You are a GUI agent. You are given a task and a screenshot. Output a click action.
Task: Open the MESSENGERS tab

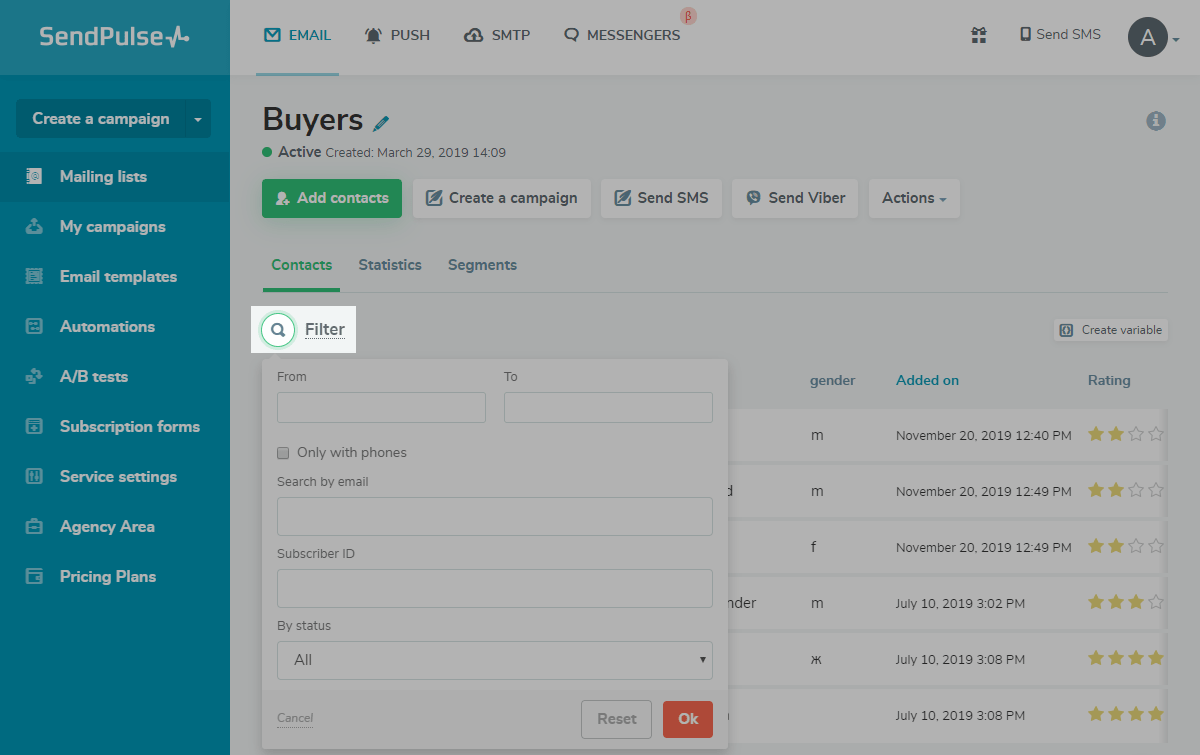(x=622, y=35)
